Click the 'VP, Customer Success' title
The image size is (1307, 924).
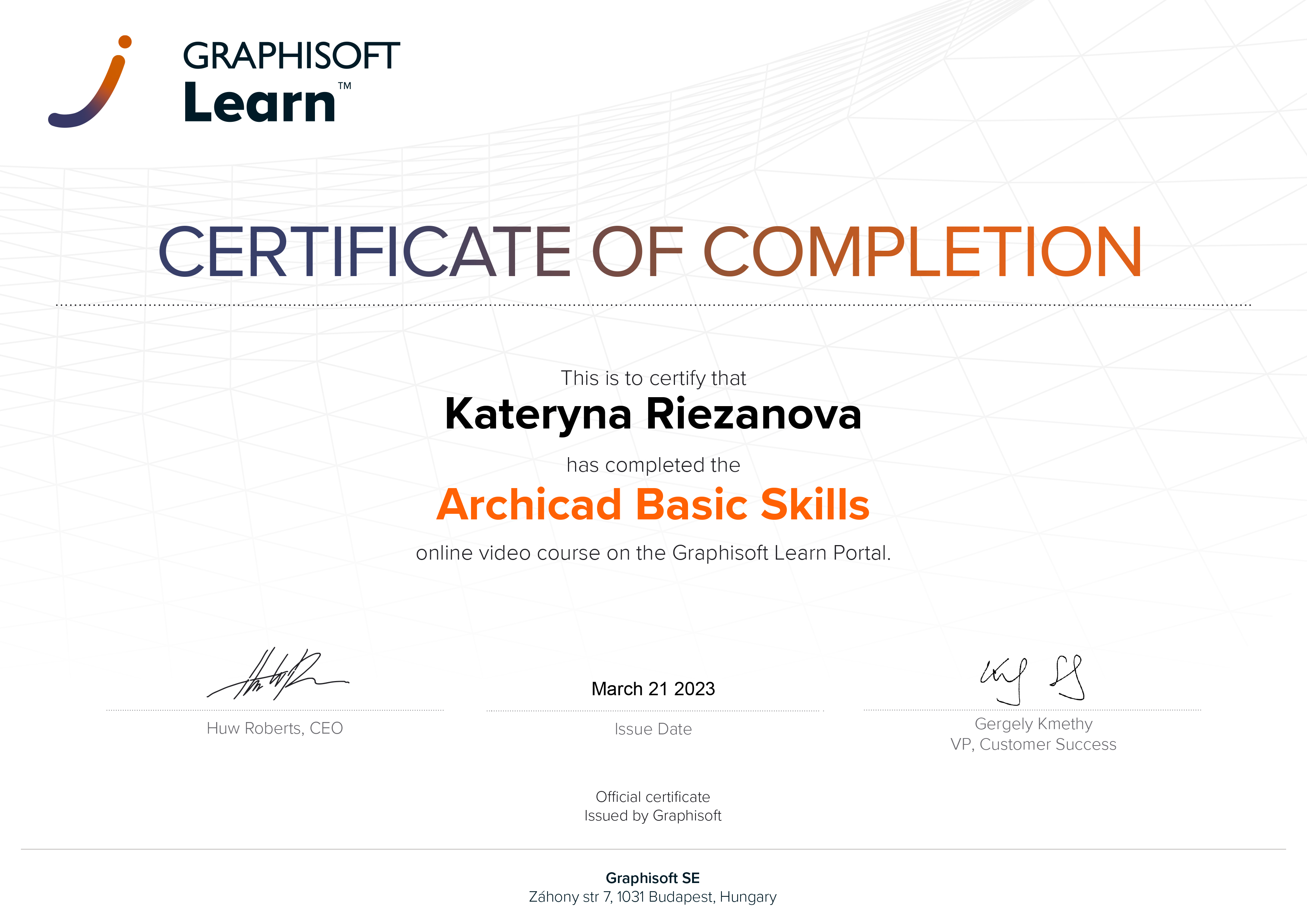(x=1033, y=744)
